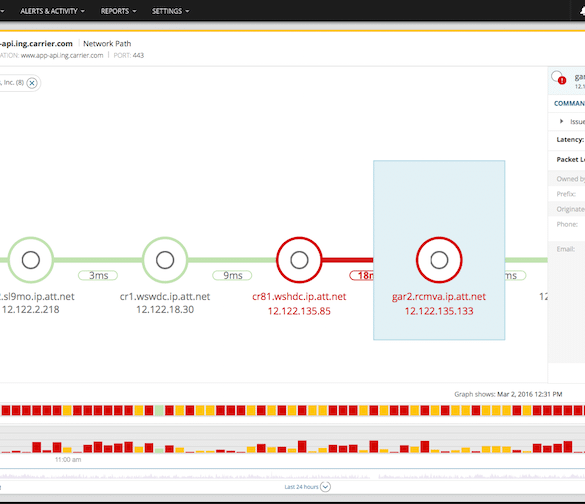The width and height of the screenshot is (585, 504).
Task: Click the cr1.wswdc.ip.att.net hostname label
Action: click(x=165, y=297)
